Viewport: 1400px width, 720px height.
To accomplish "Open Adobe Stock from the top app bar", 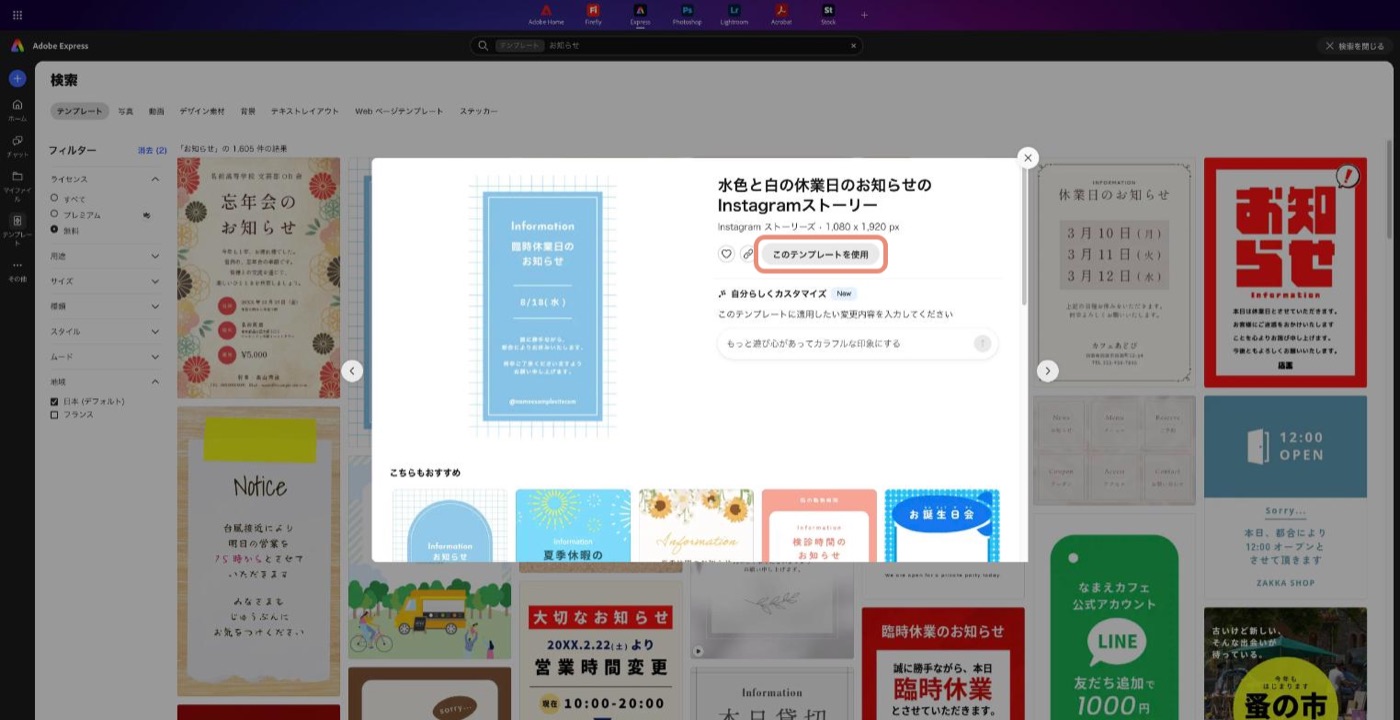I will click(x=828, y=14).
